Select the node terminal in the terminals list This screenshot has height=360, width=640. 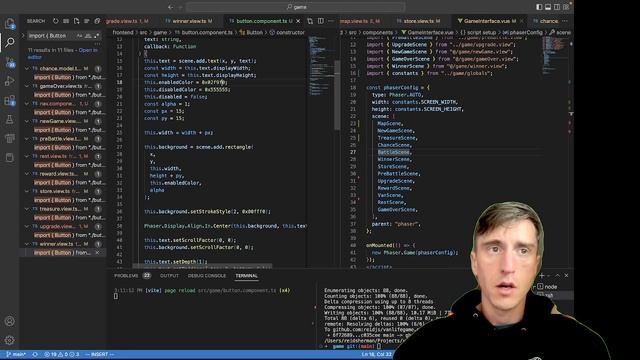pyautogui.click(x=548, y=287)
